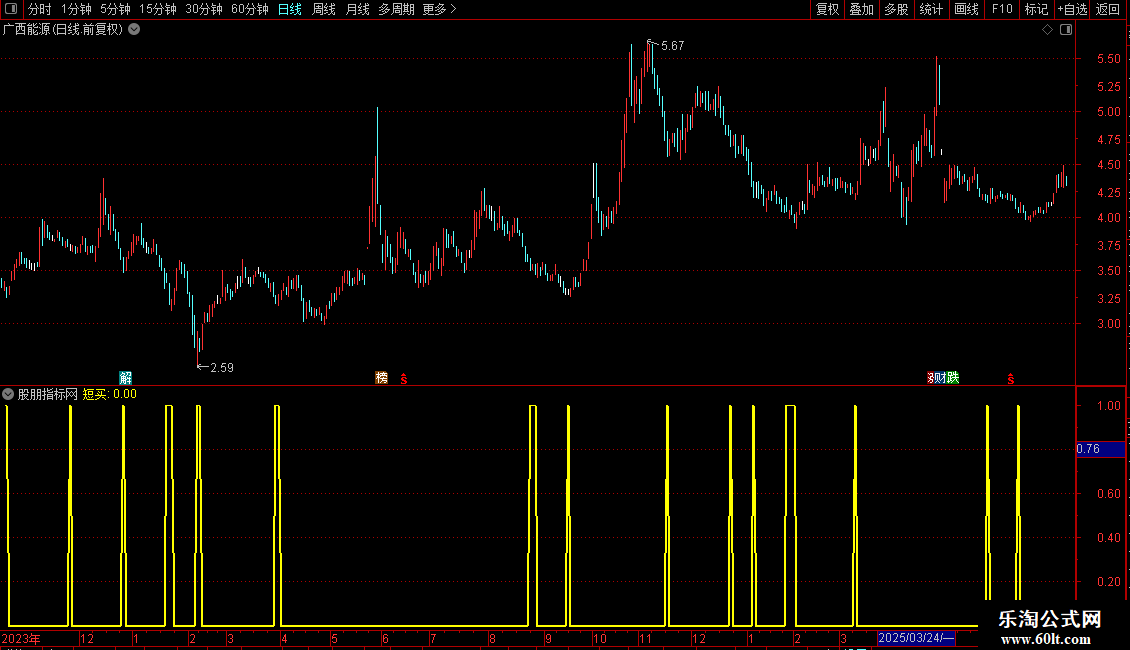Image resolution: width=1130 pixels, height=650 pixels.
Task: Click the 5.67 high price label
Action: tap(672, 45)
